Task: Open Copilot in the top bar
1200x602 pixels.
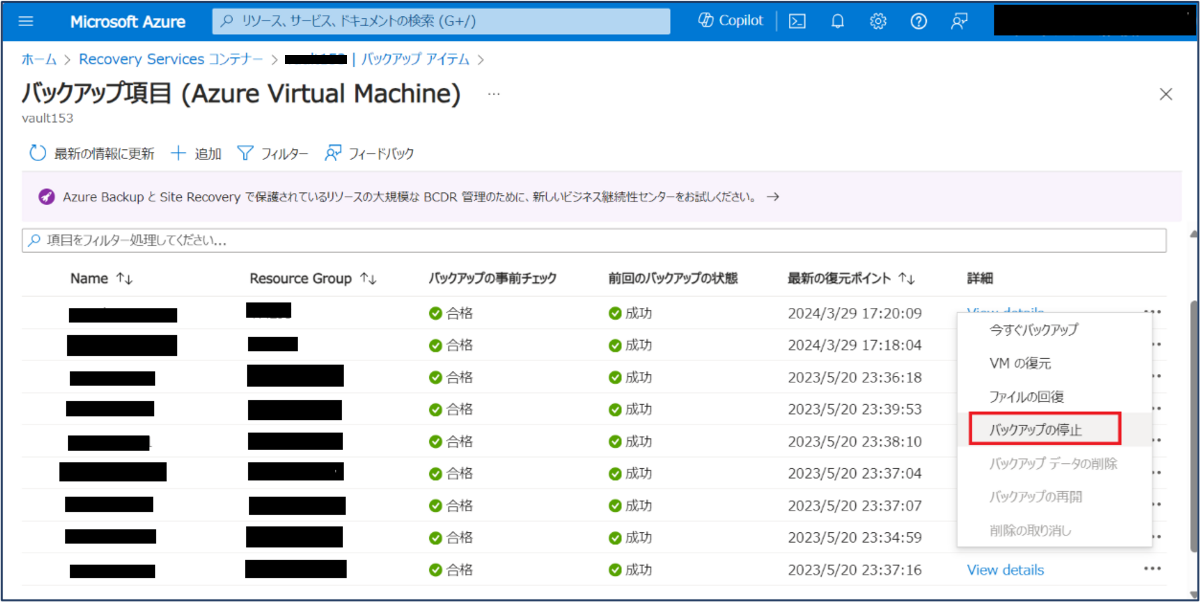Action: [731, 21]
